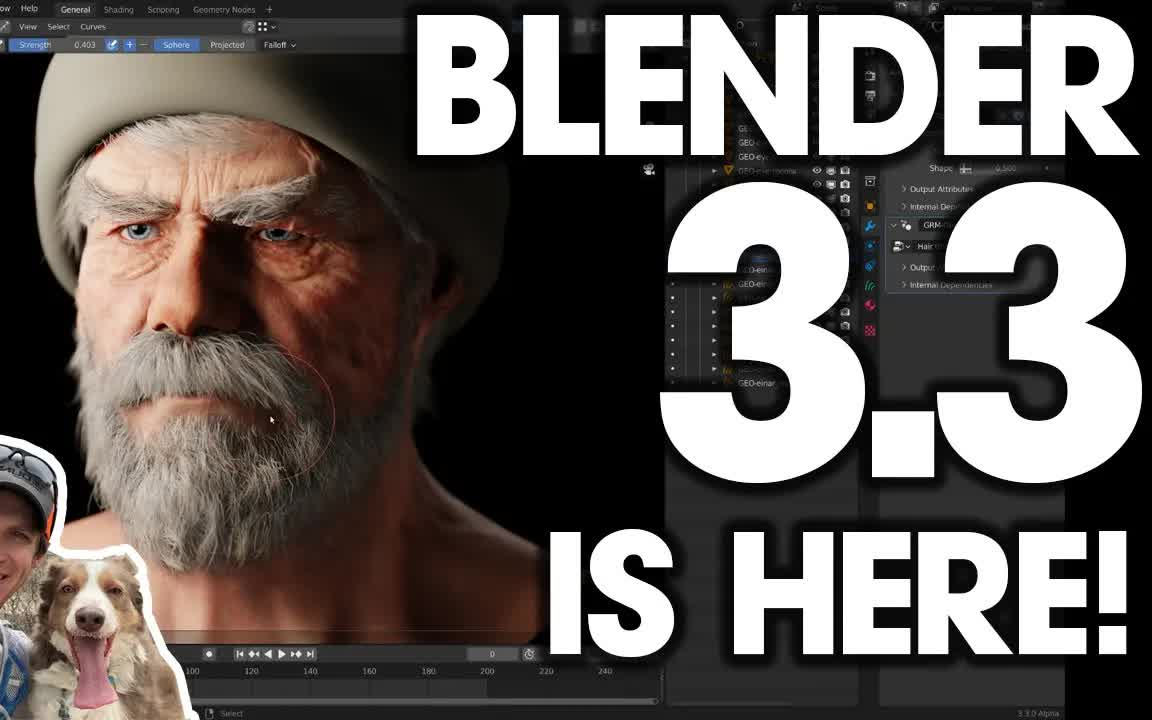Click the auto-keying clock icon in the timeline

click(x=529, y=654)
